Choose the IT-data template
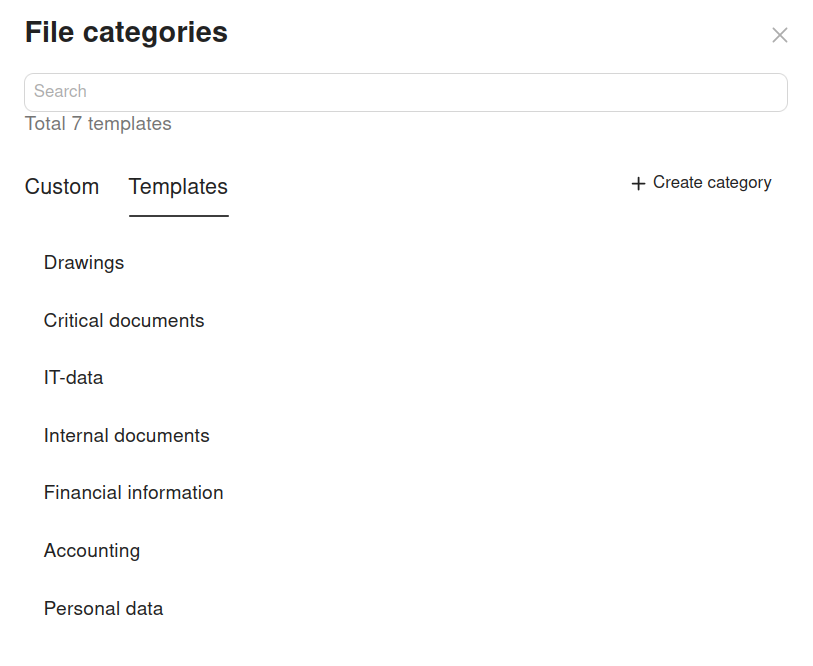The height and width of the screenshot is (666, 813). point(74,378)
